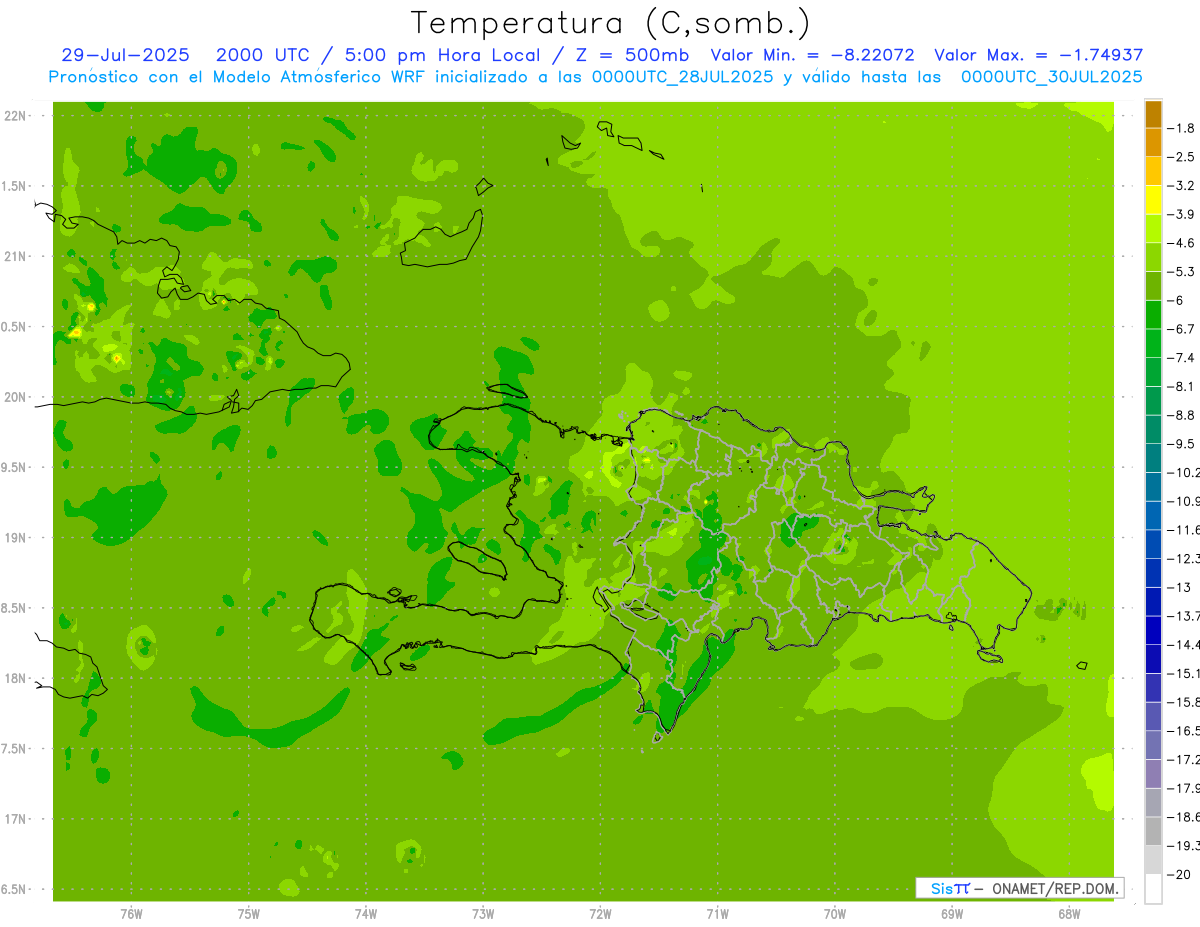Click the "76W" longitude label
Image resolution: width=1200 pixels, height=927 pixels.
click(131, 913)
